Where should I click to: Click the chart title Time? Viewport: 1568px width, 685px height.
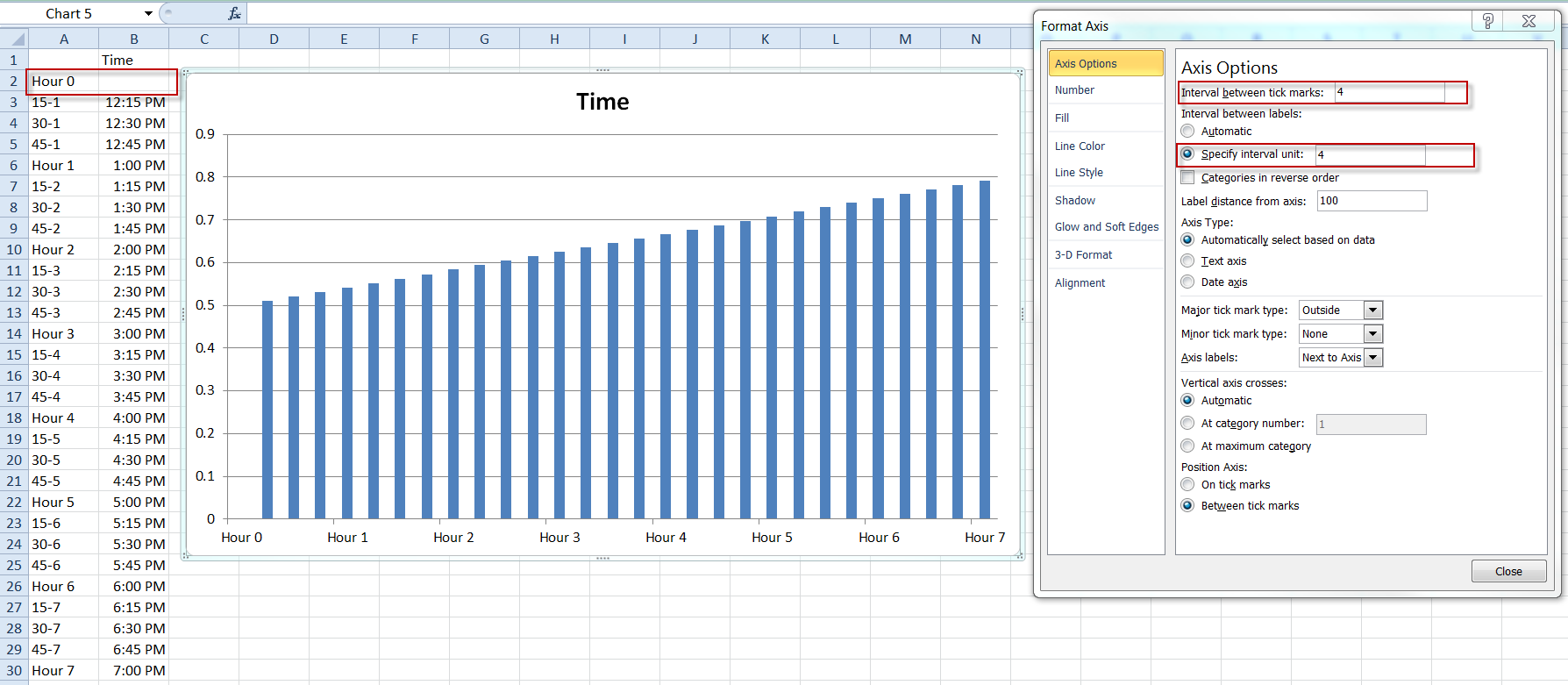(x=602, y=102)
